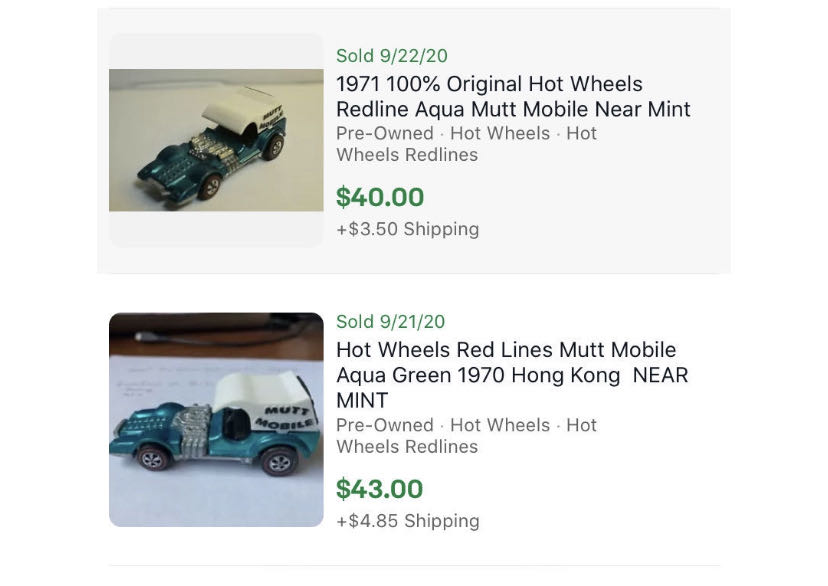Click the Sold 9/21/20 date label
The height and width of the screenshot is (586, 828).
click(x=392, y=322)
